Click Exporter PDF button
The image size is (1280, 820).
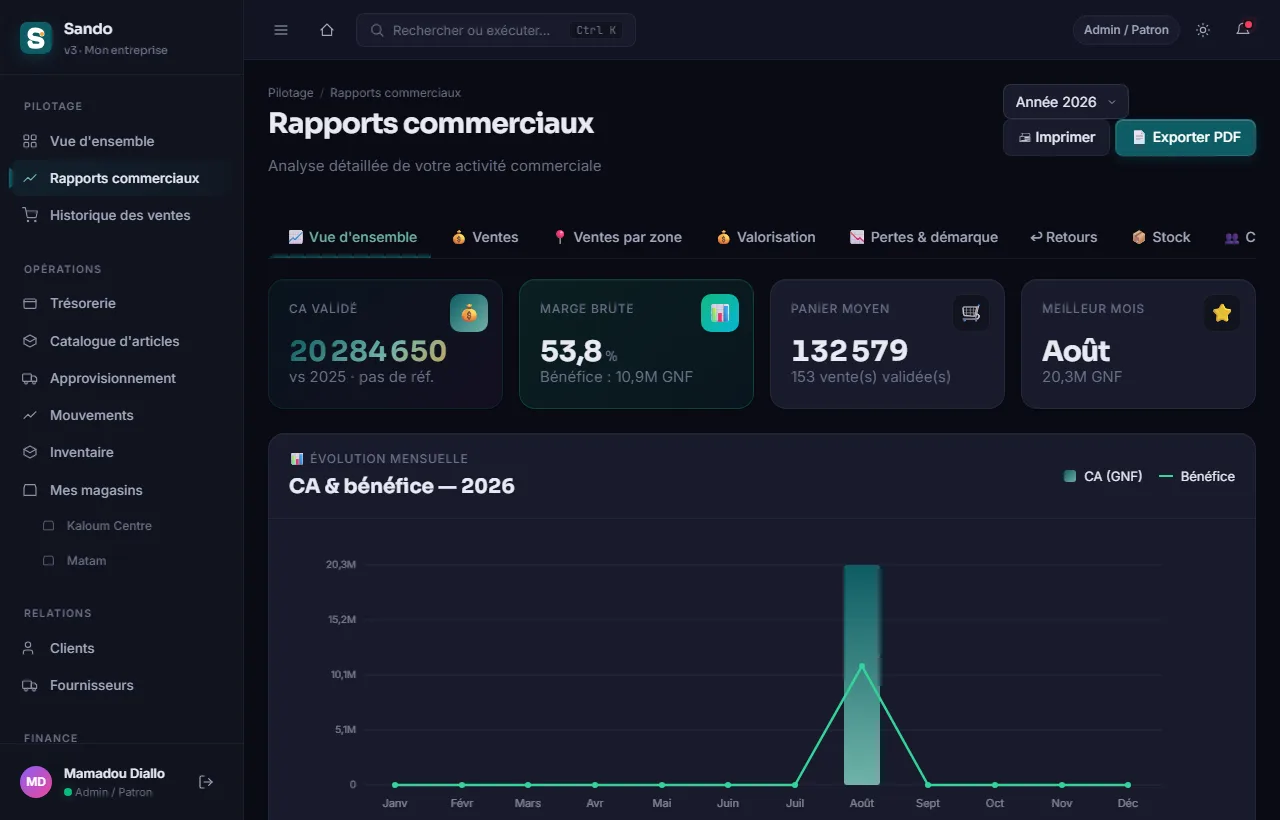click(1186, 137)
